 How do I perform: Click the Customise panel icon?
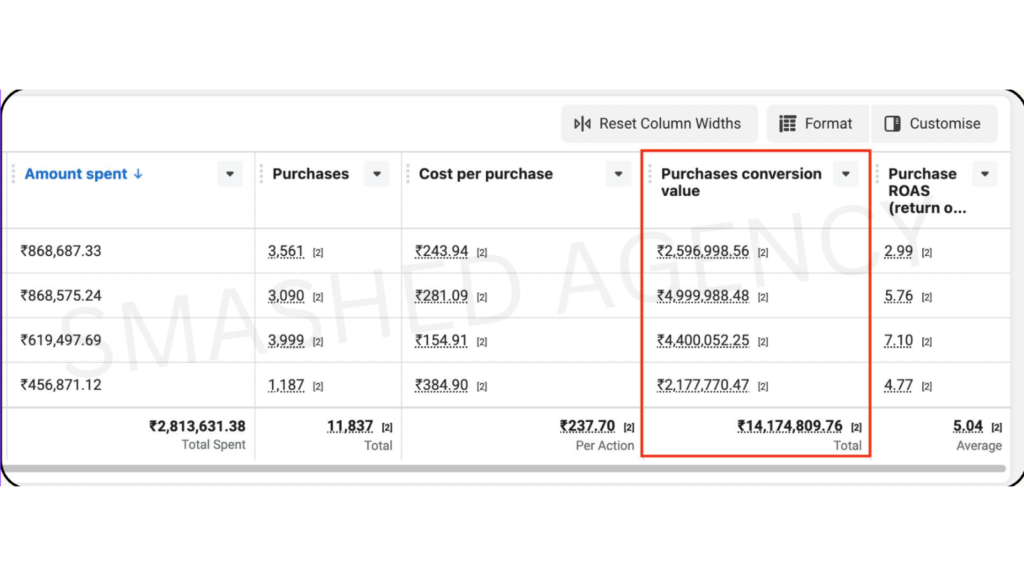893,124
